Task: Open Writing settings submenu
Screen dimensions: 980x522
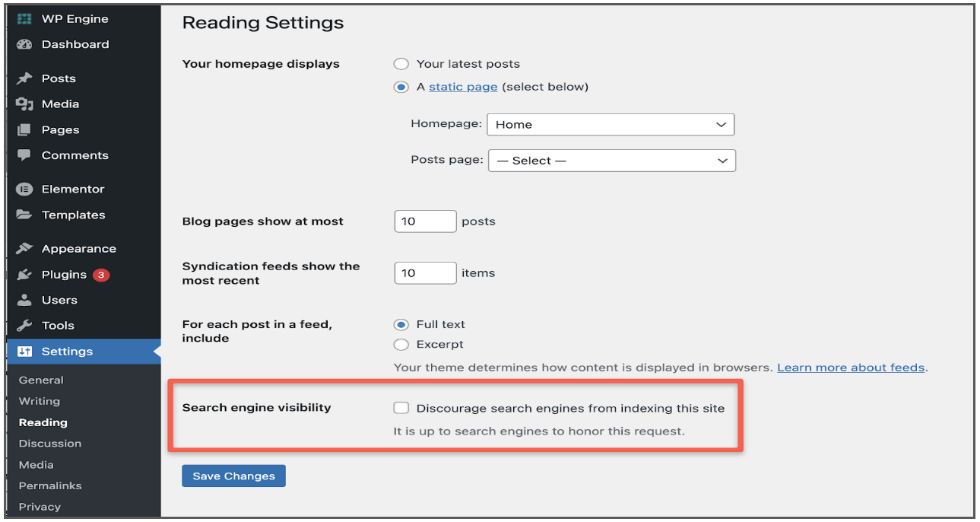Action: coord(39,401)
